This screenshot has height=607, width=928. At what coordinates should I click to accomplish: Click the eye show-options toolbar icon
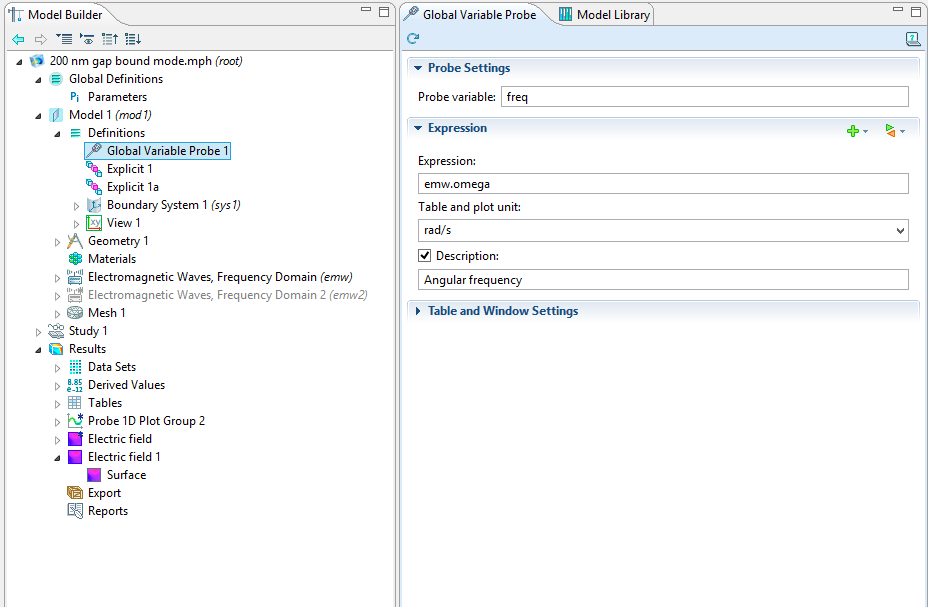[87, 39]
